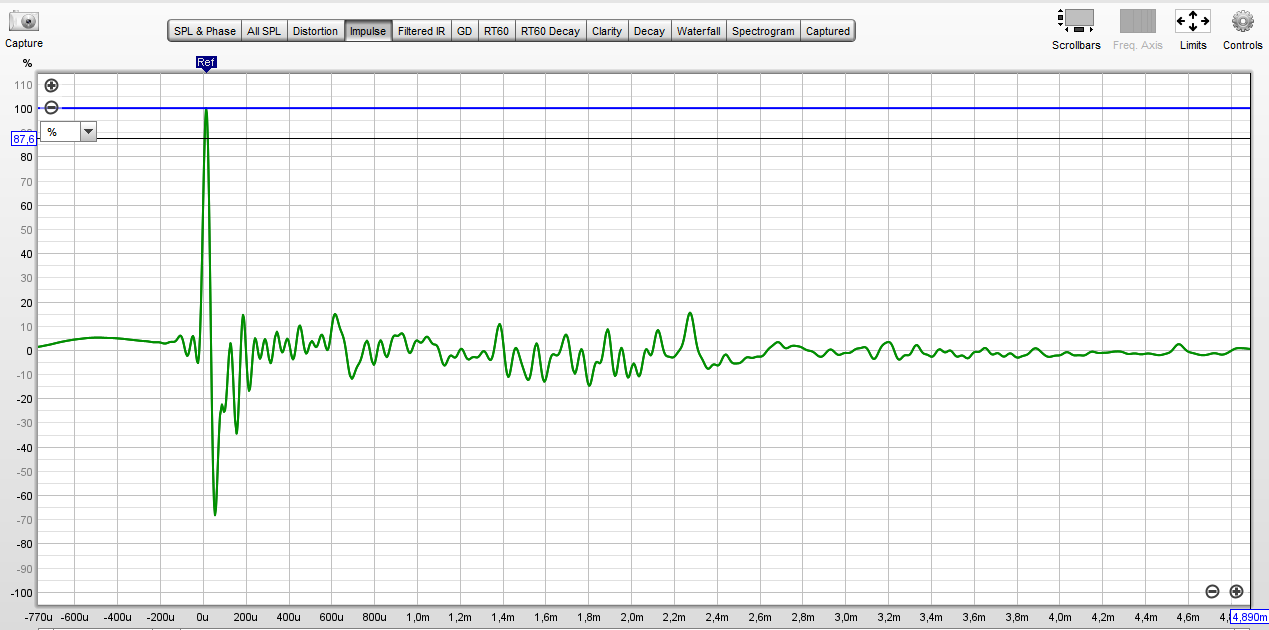Image resolution: width=1269 pixels, height=630 pixels.
Task: Toggle the Scrollbars icon
Action: tap(1076, 19)
